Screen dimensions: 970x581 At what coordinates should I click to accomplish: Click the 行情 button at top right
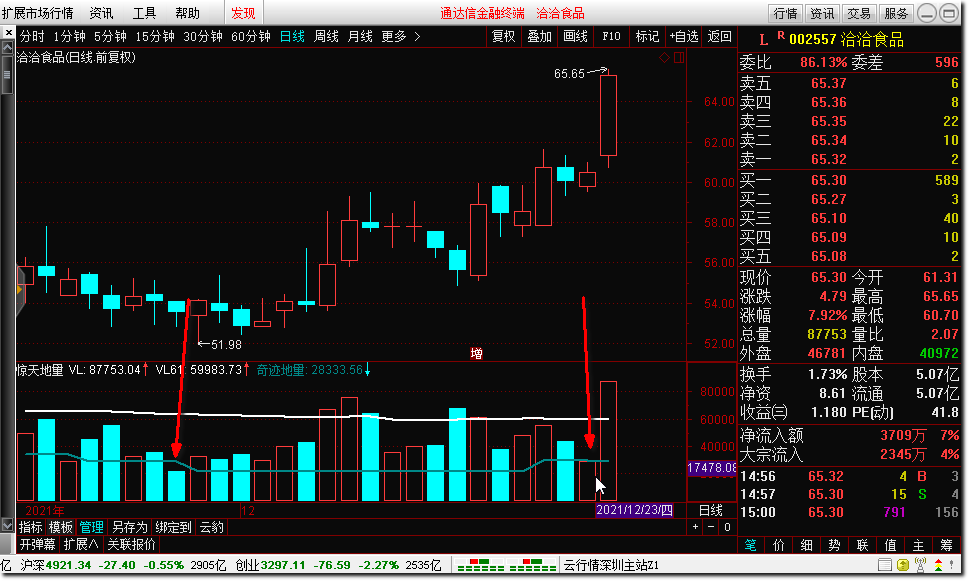point(786,13)
